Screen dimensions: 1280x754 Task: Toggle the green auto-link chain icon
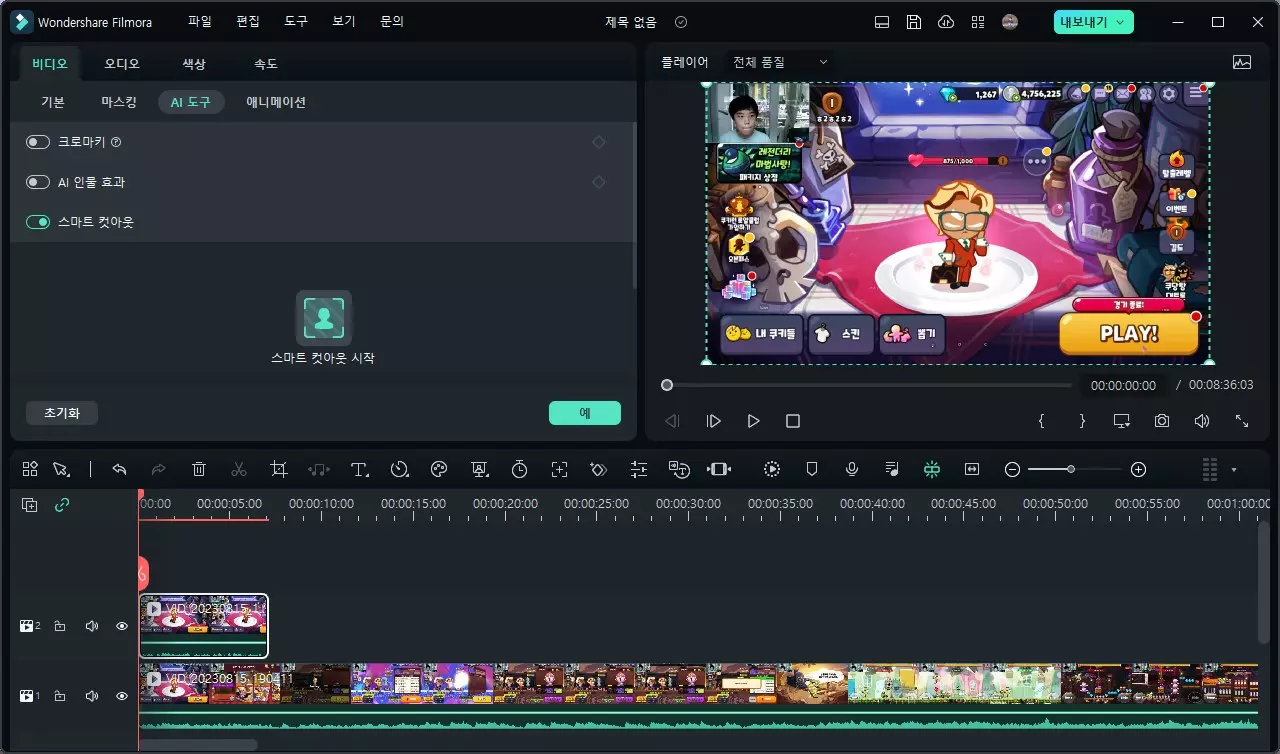tap(62, 505)
